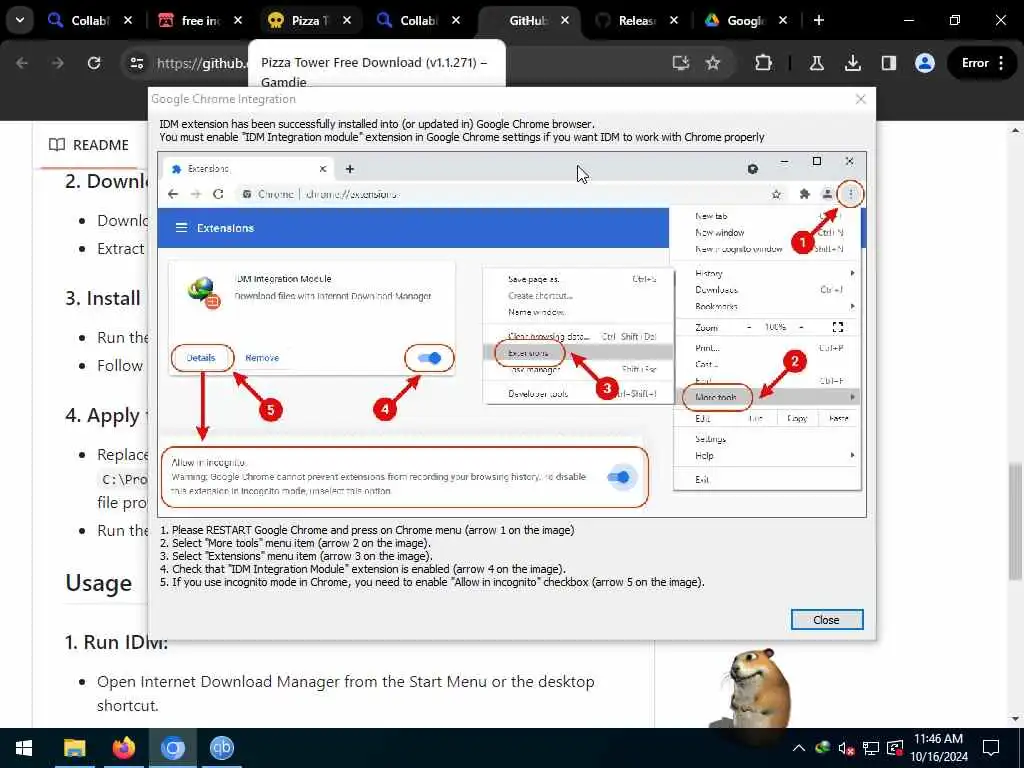Image resolution: width=1024 pixels, height=768 pixels.
Task: Open a new browser tab
Action: tap(819, 21)
